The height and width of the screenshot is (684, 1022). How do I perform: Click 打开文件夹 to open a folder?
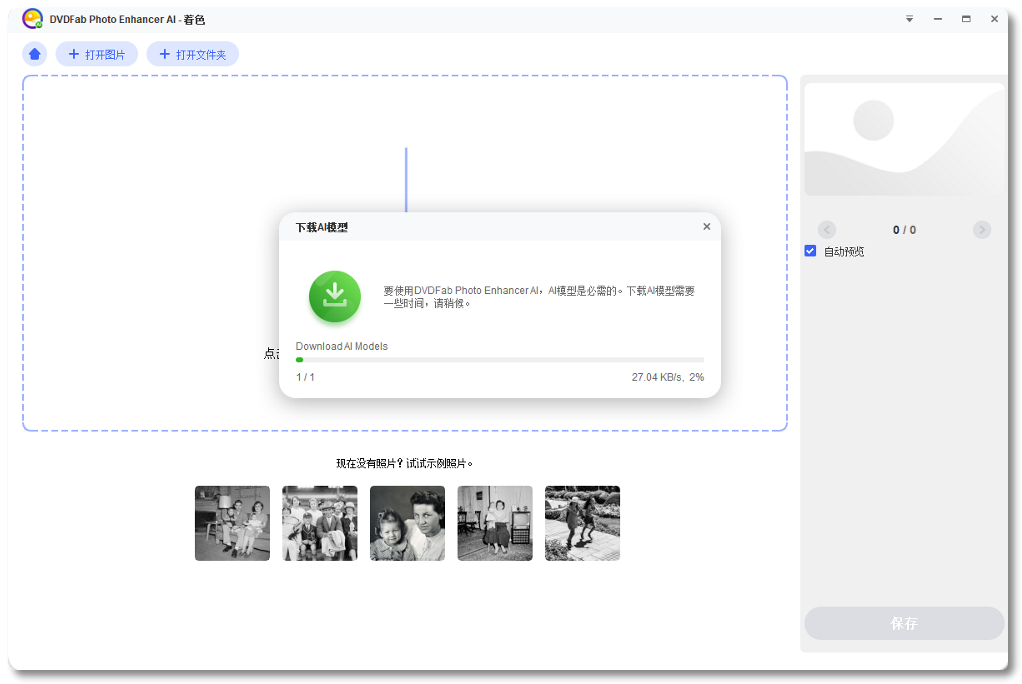(x=192, y=54)
